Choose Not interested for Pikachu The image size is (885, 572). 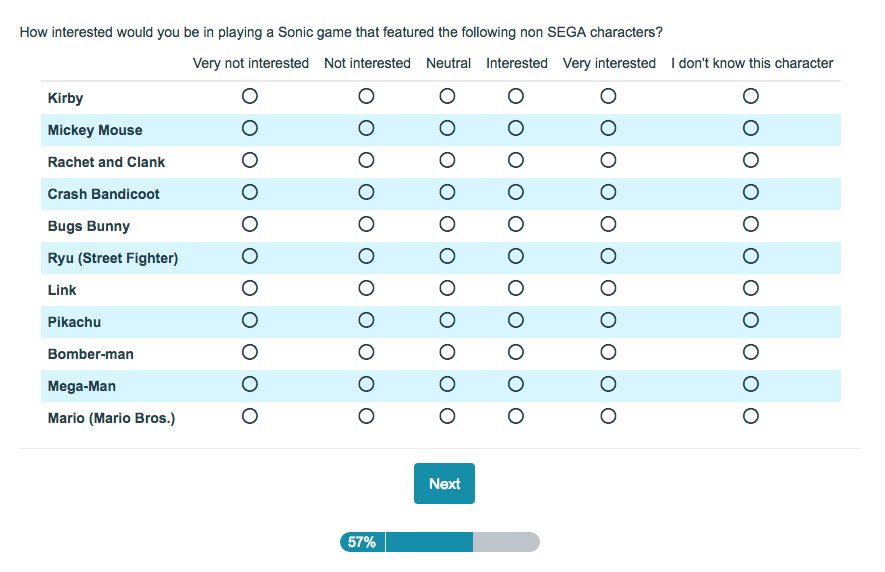[x=366, y=320]
